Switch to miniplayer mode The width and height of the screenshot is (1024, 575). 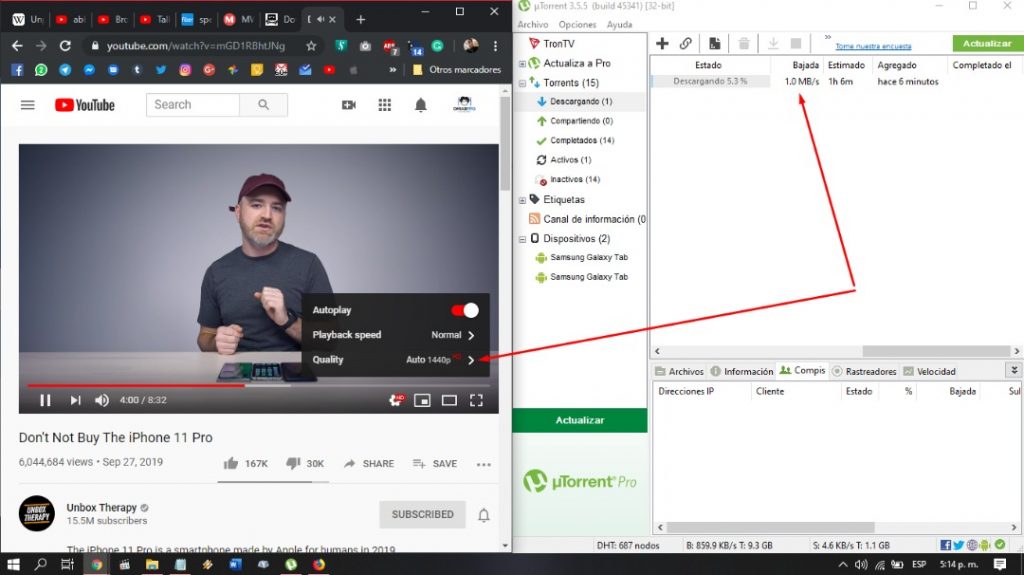(423, 400)
